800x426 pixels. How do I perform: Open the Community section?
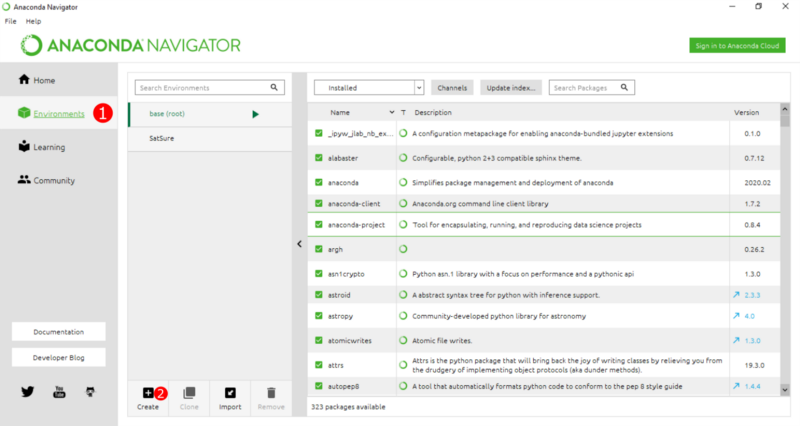tap(46, 180)
